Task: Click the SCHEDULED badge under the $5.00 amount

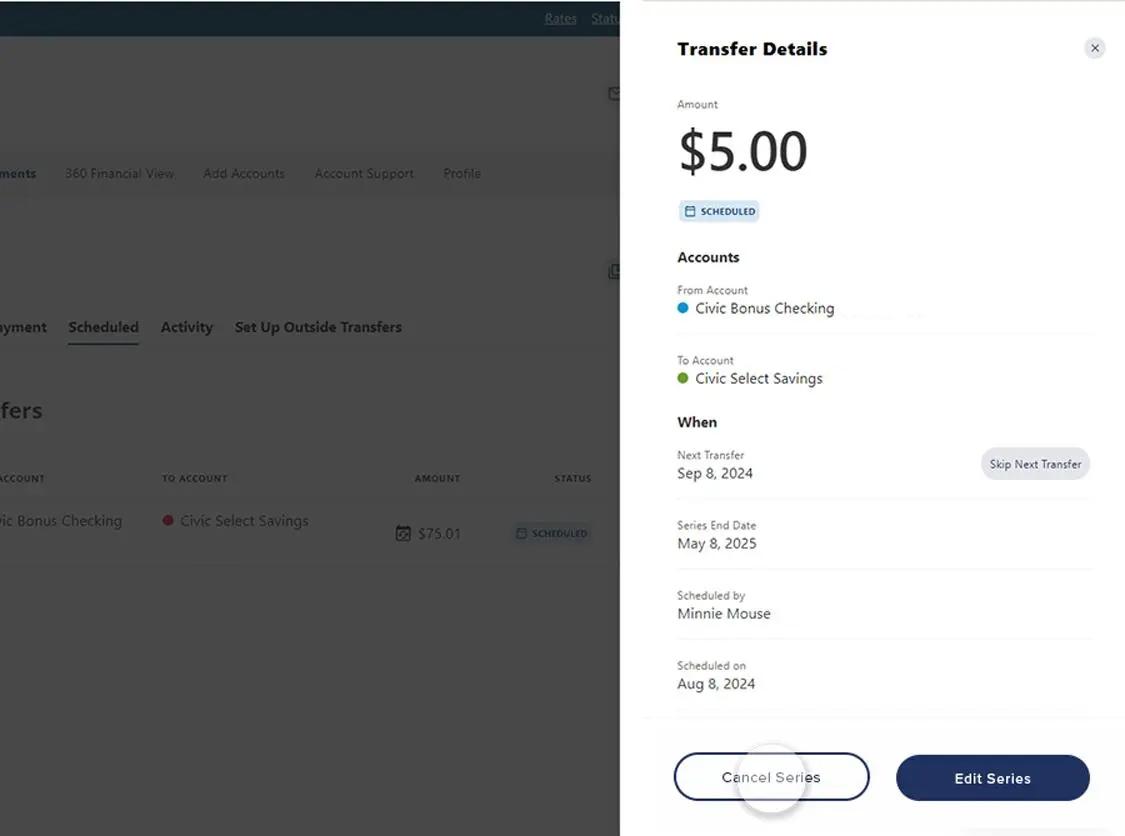Action: click(x=719, y=211)
